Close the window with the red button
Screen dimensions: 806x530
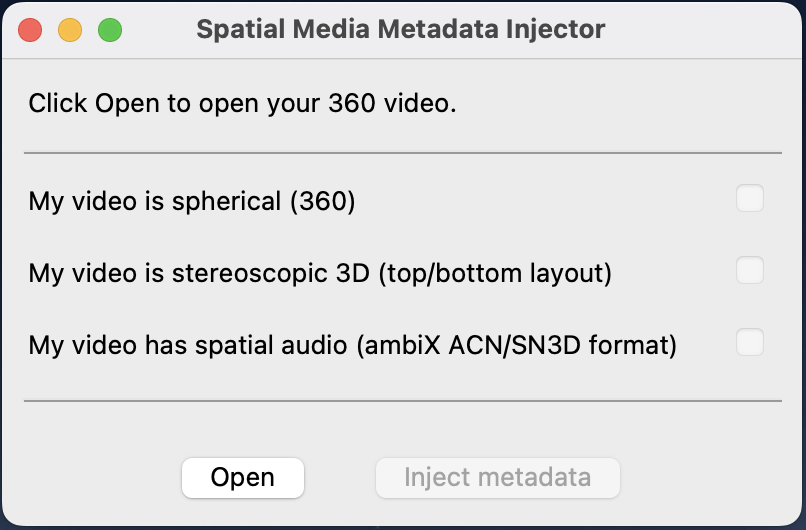point(30,30)
